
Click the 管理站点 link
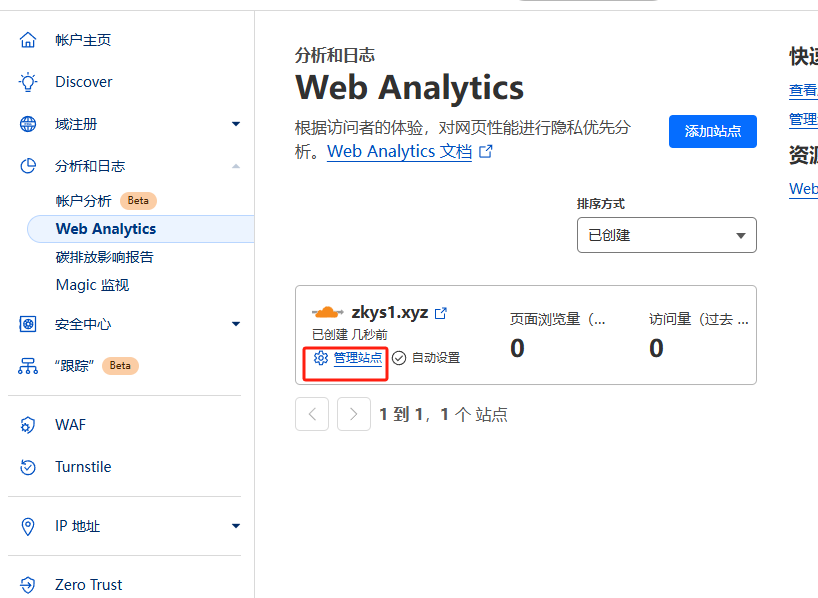[358, 358]
